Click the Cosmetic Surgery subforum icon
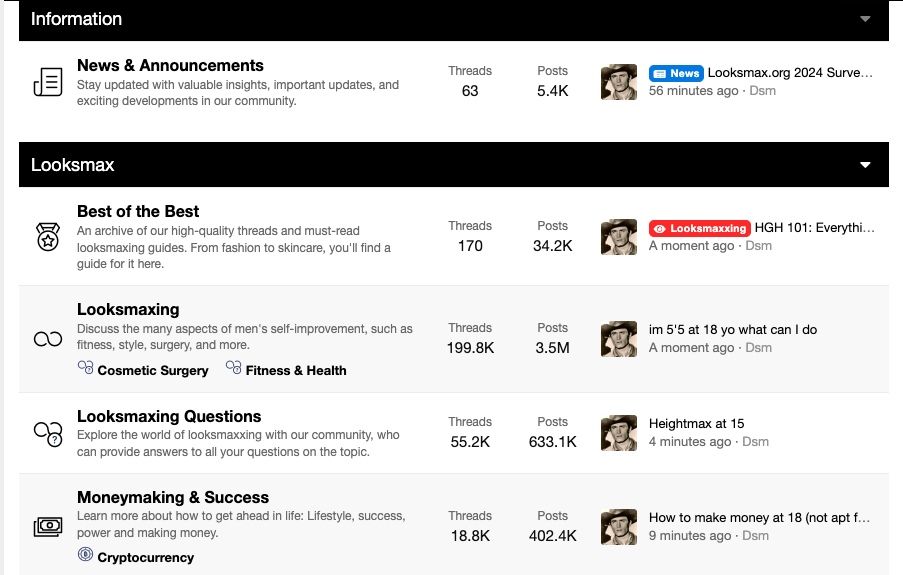 (85, 368)
